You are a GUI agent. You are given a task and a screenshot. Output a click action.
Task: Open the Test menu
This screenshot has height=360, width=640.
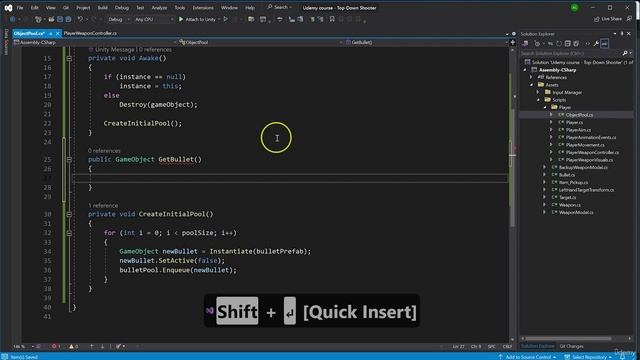coord(140,8)
